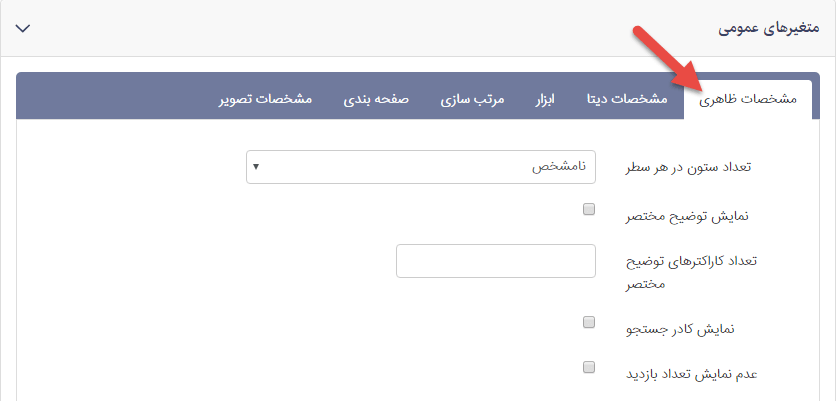
Task: Open the تعداد ستون در هر سطر dropdown
Action: [x=420, y=167]
